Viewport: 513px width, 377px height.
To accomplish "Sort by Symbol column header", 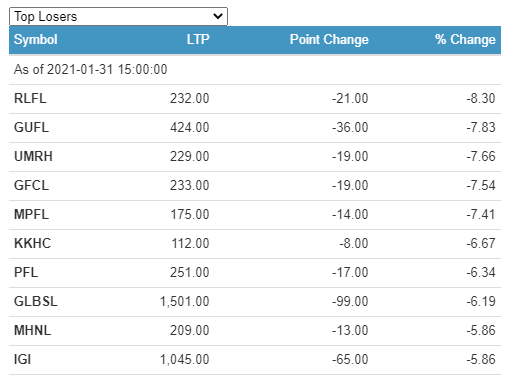I will (x=36, y=40).
